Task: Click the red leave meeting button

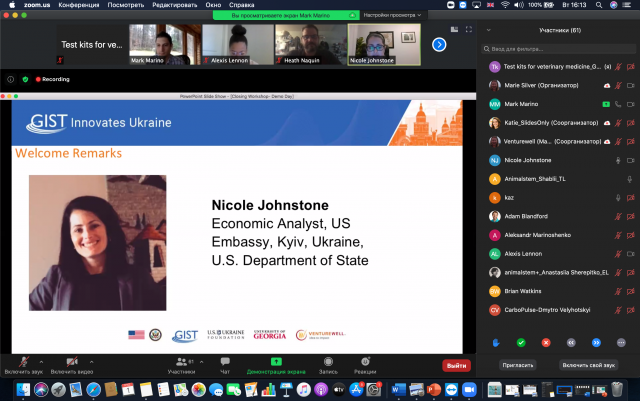Action: [456, 365]
